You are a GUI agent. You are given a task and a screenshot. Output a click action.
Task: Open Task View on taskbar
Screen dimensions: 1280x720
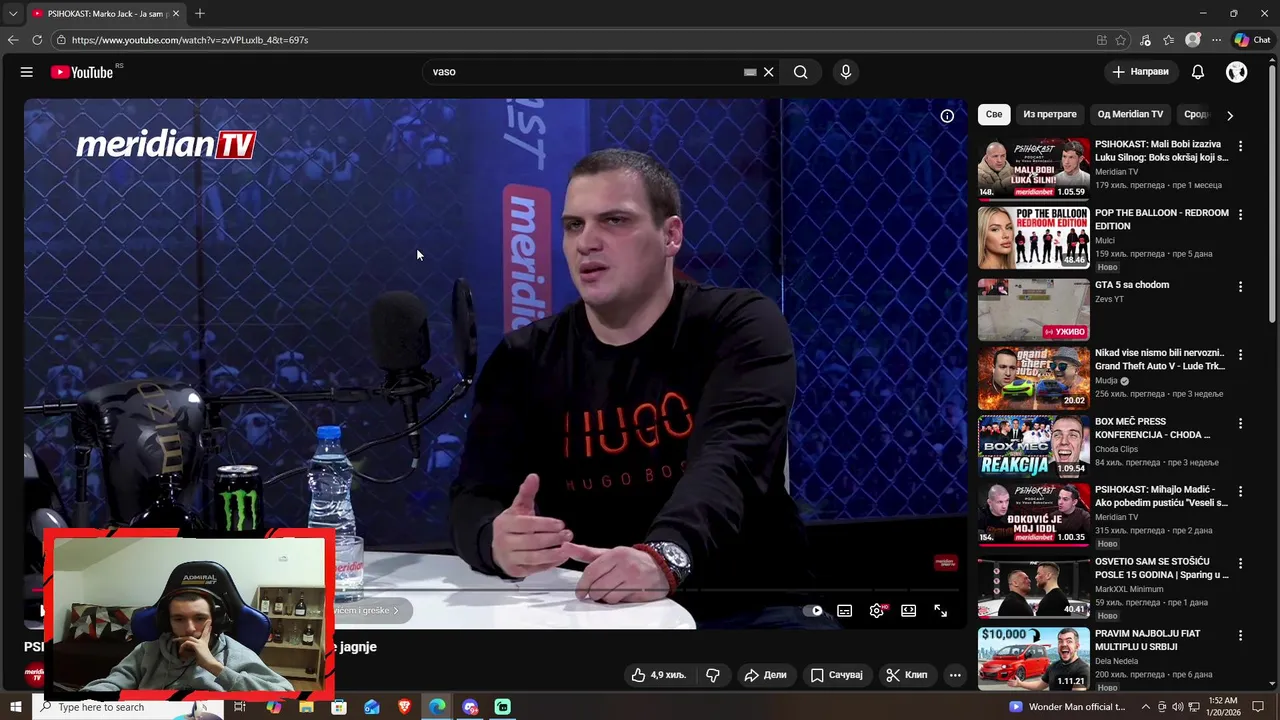tap(240, 707)
